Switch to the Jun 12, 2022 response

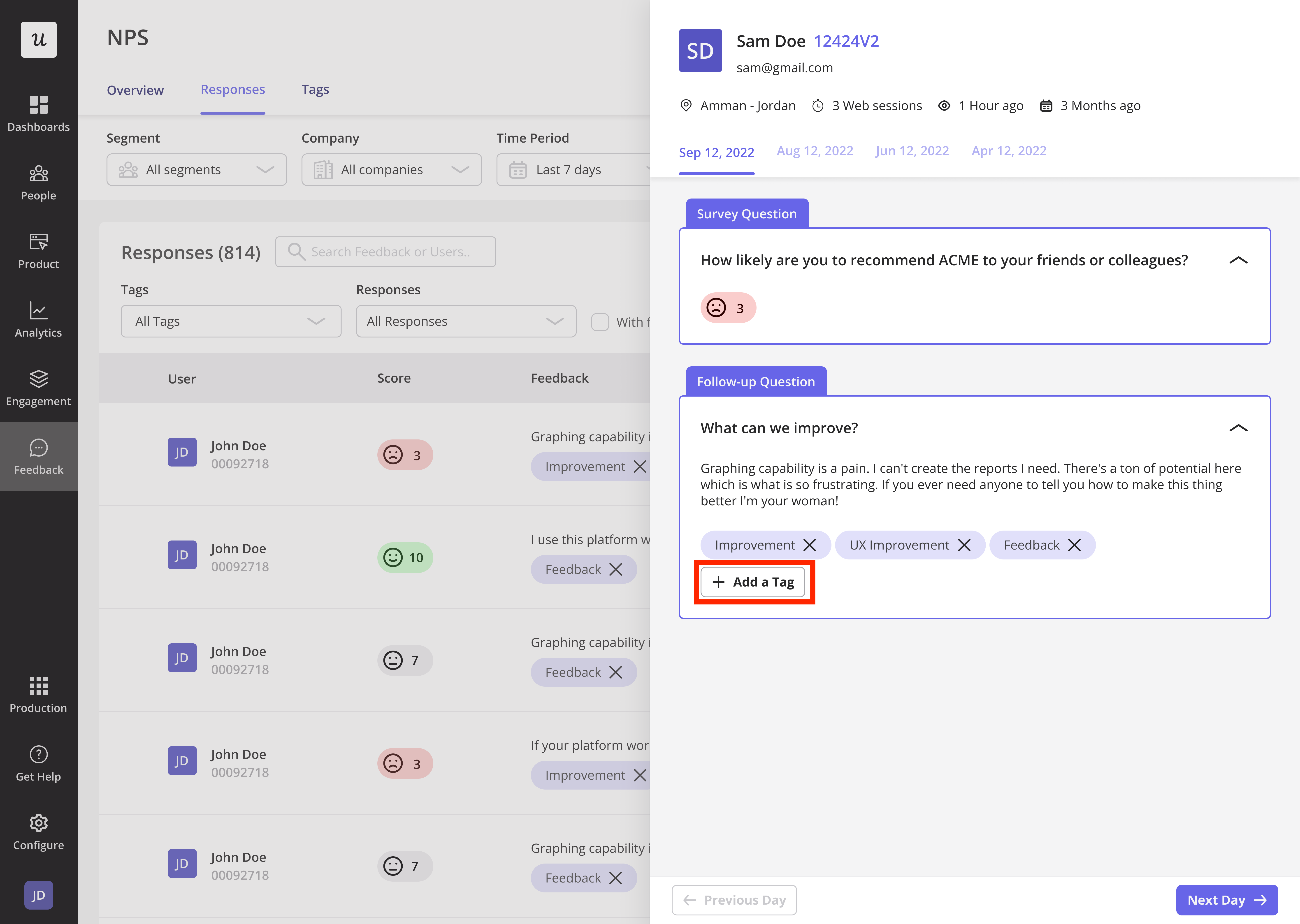point(912,151)
